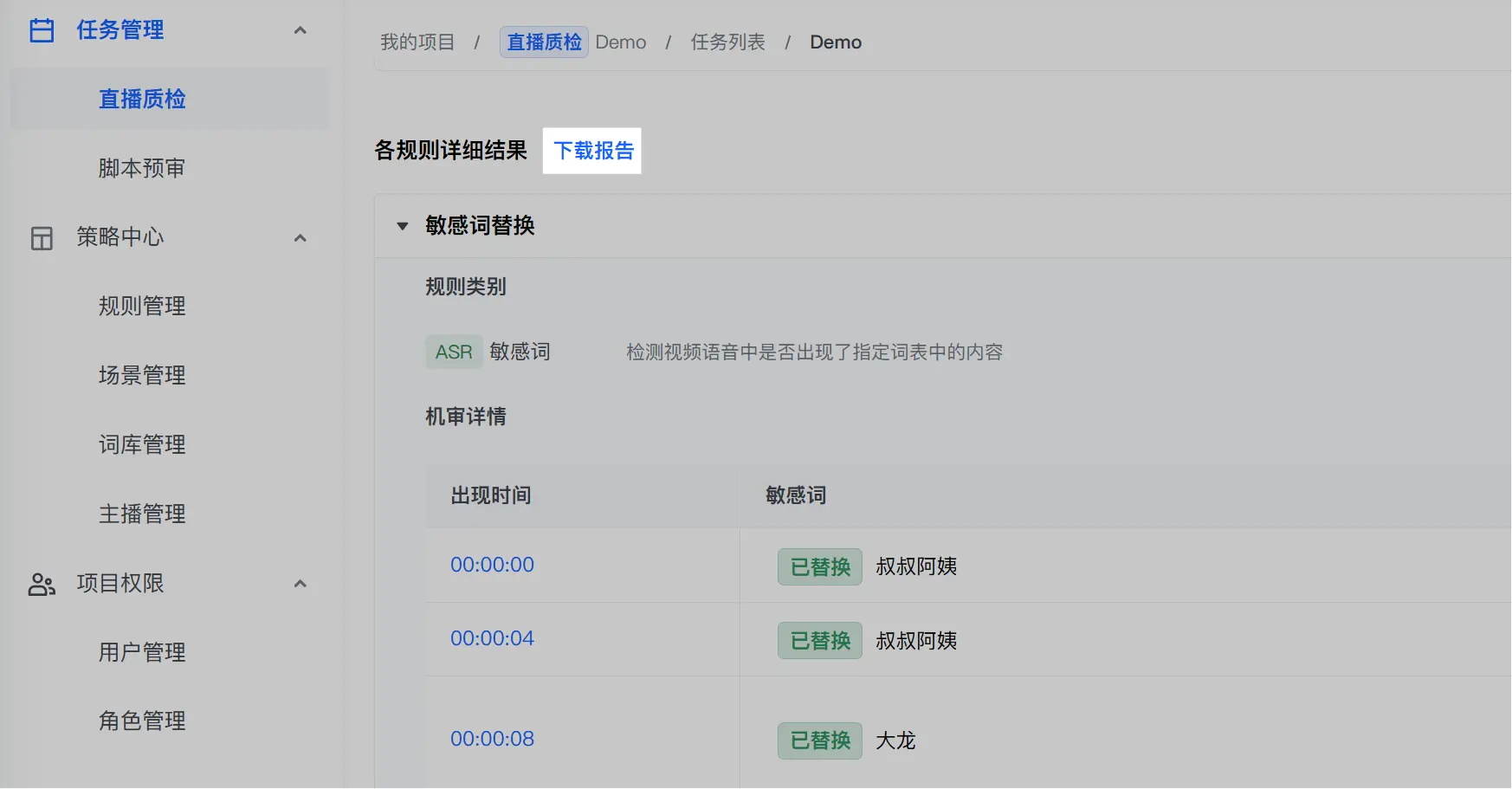Collapse the 策略中心 section chevron
This screenshot has height=789, width=1512.
[300, 238]
